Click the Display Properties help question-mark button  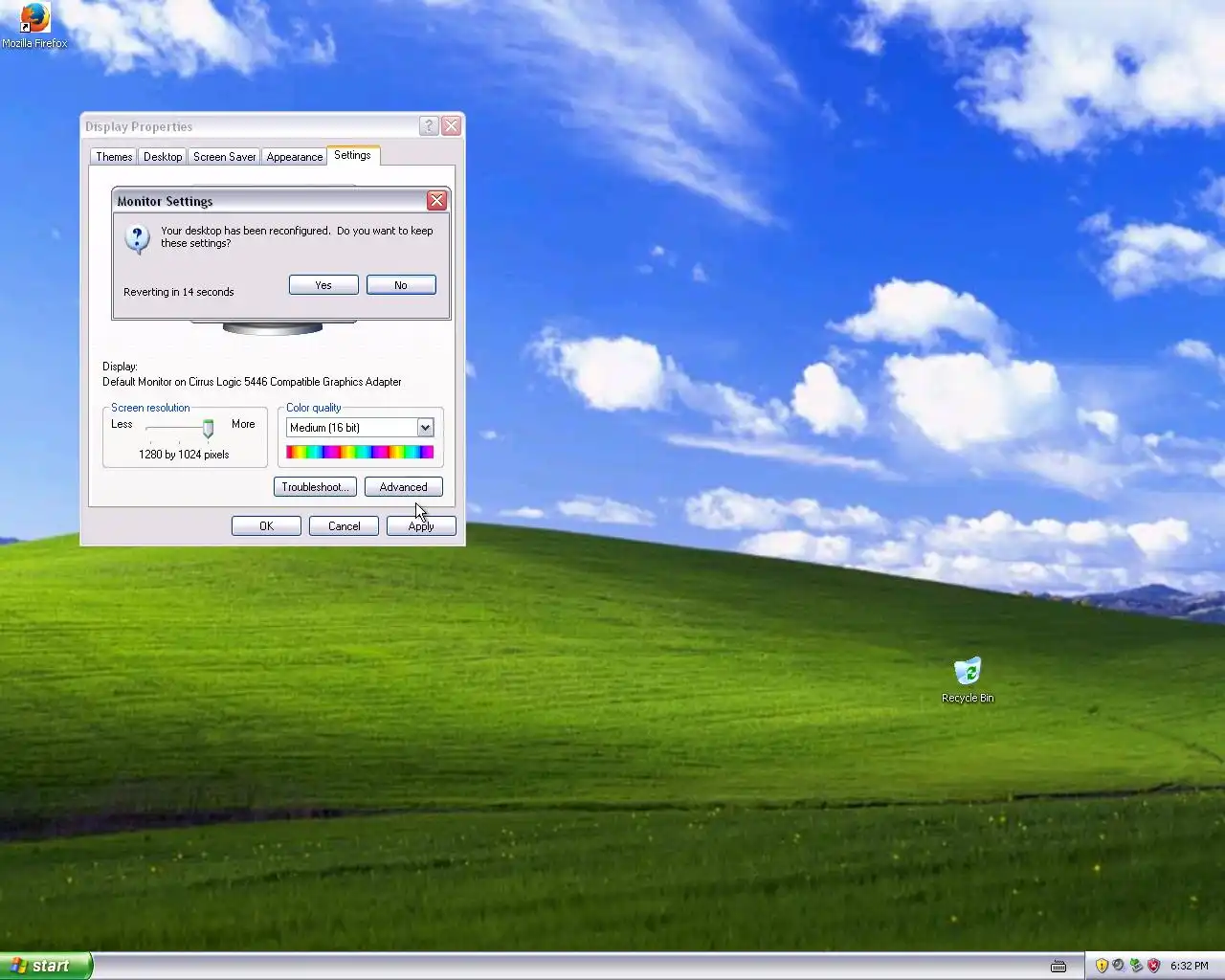(429, 125)
